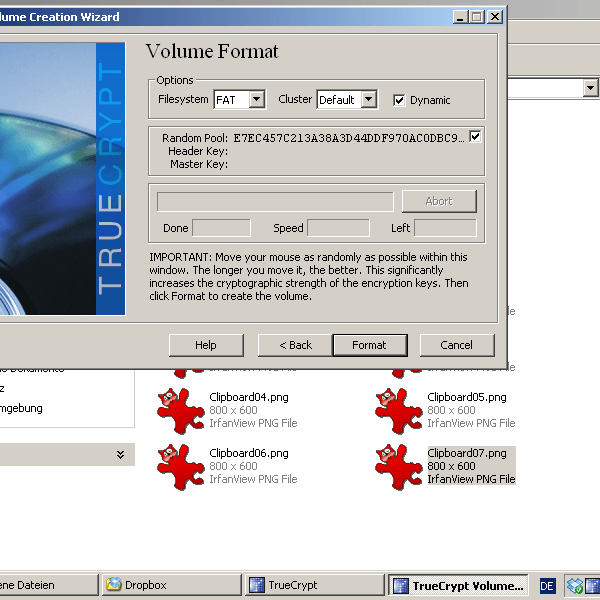This screenshot has height=600, width=600.
Task: Click the Done value field
Action: pyautogui.click(x=221, y=228)
